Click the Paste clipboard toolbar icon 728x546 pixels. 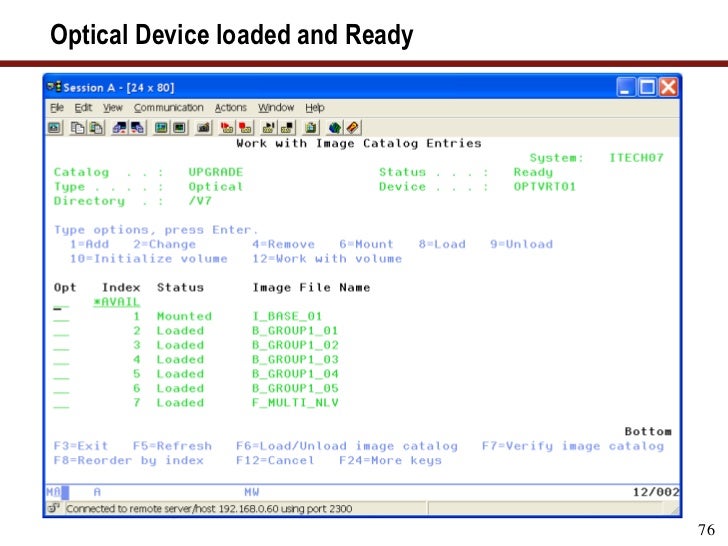(96, 128)
